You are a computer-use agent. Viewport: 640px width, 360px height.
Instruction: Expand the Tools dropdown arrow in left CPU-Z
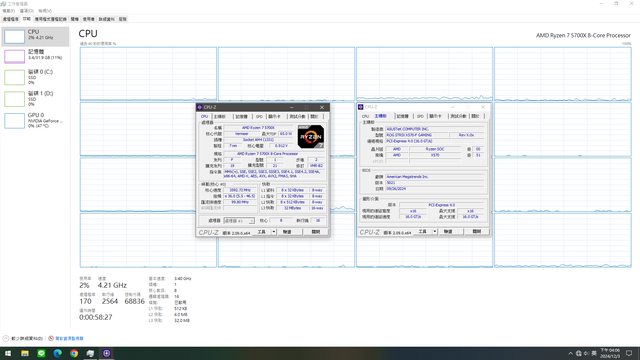click(273, 232)
